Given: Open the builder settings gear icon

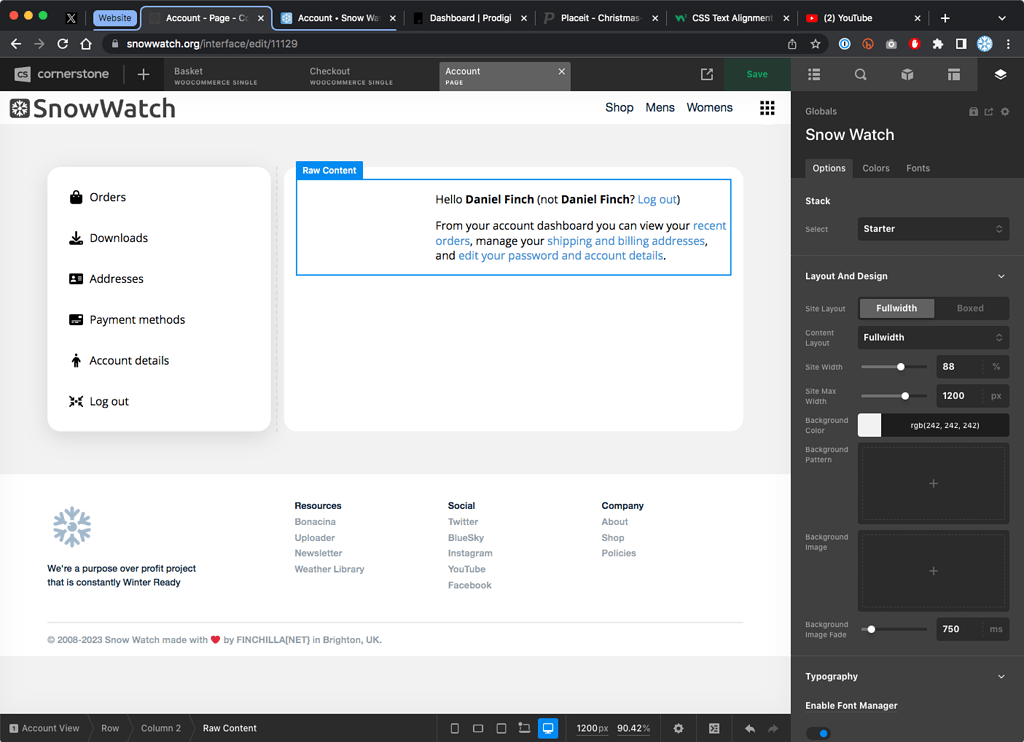Looking at the screenshot, I should pos(678,728).
